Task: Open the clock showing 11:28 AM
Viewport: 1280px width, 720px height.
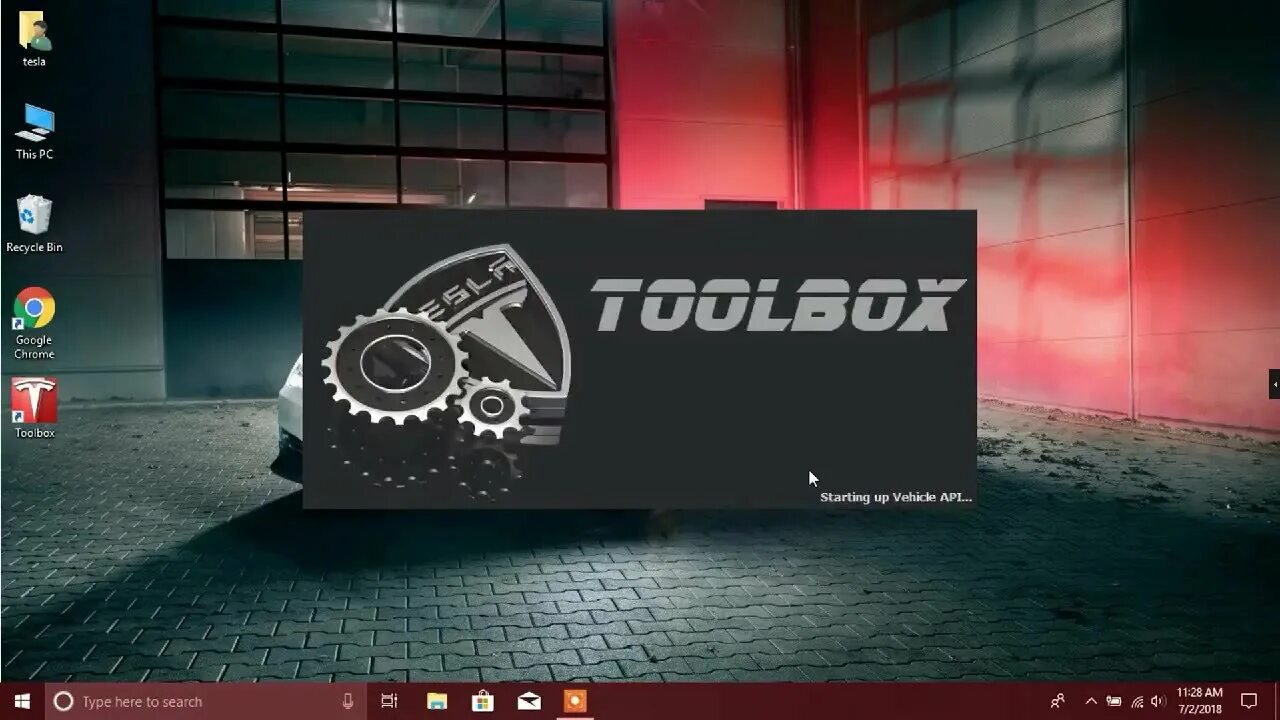Action: click(1200, 701)
